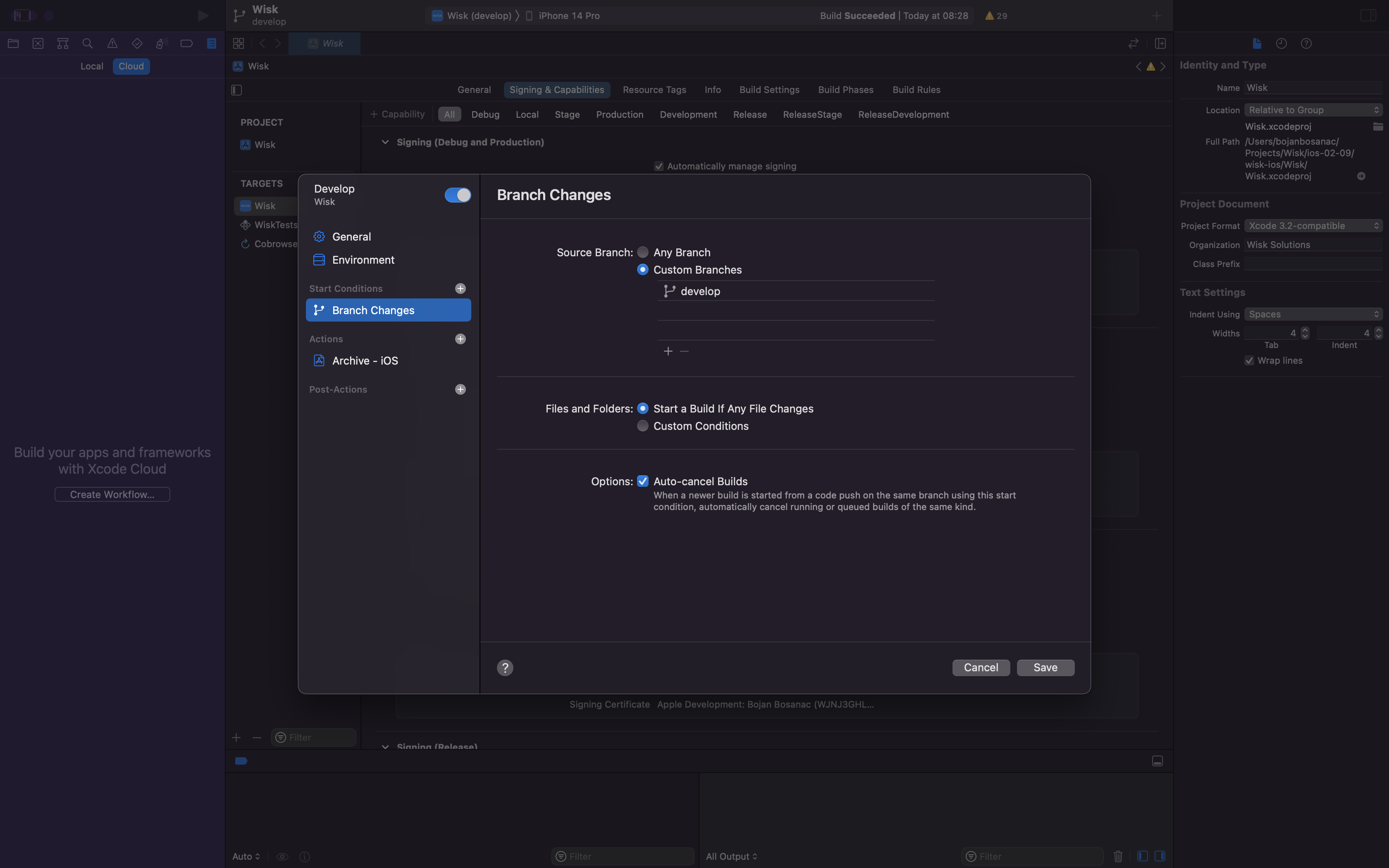Open the Build Phases tab
This screenshot has width=1389, height=868.
pos(845,90)
